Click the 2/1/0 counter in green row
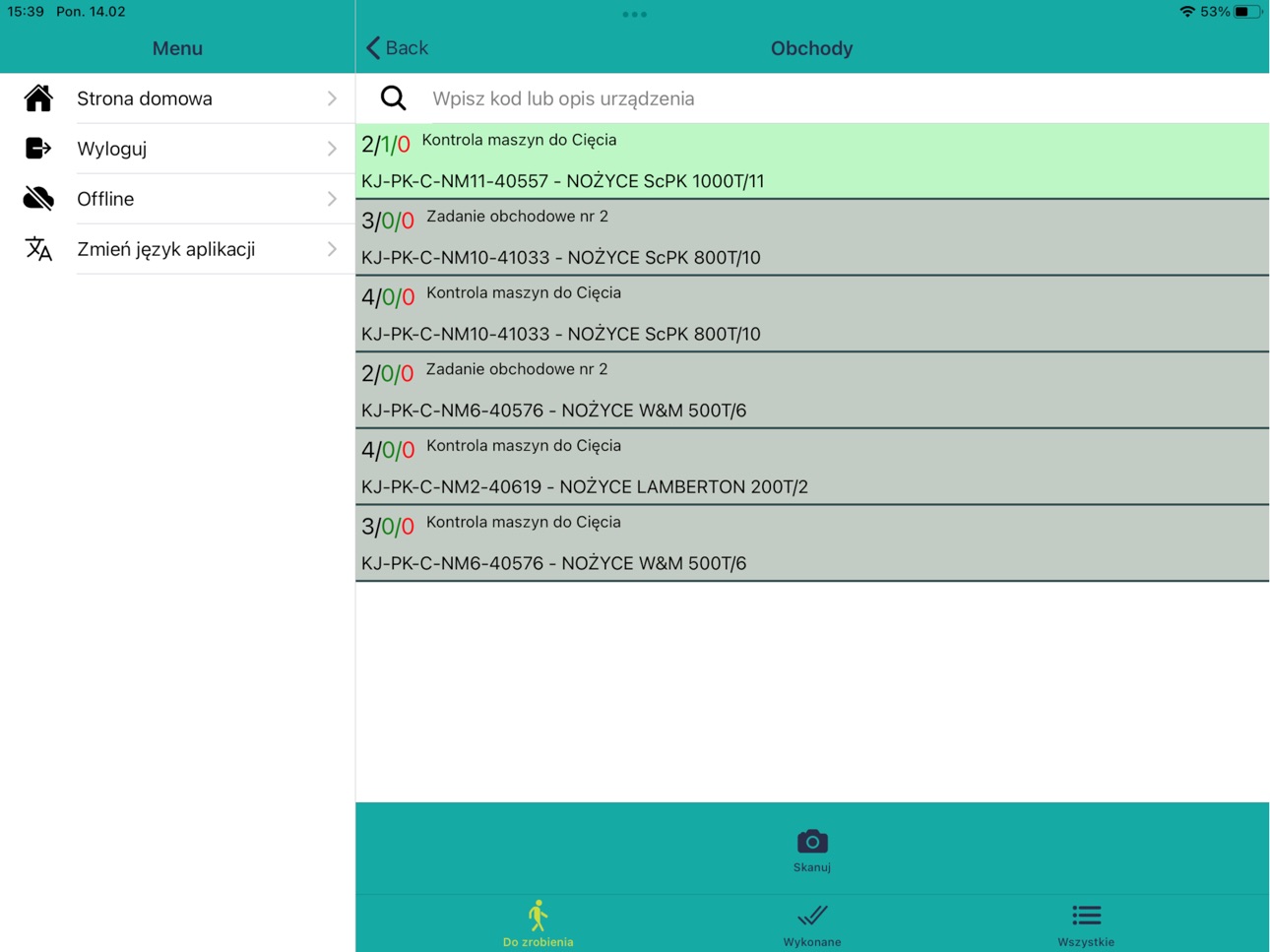1270x952 pixels. click(x=386, y=145)
